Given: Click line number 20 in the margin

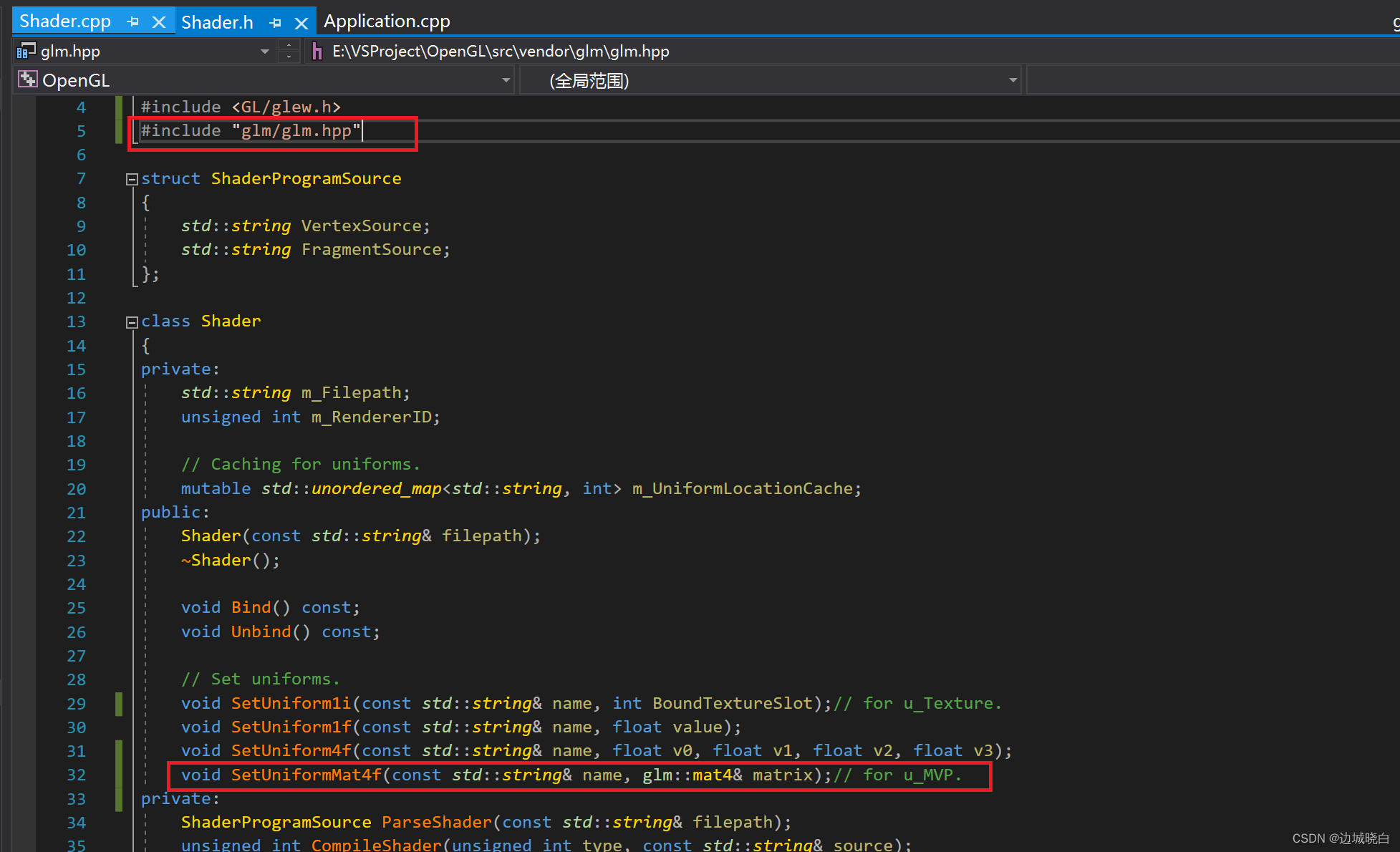Looking at the screenshot, I should (77, 489).
